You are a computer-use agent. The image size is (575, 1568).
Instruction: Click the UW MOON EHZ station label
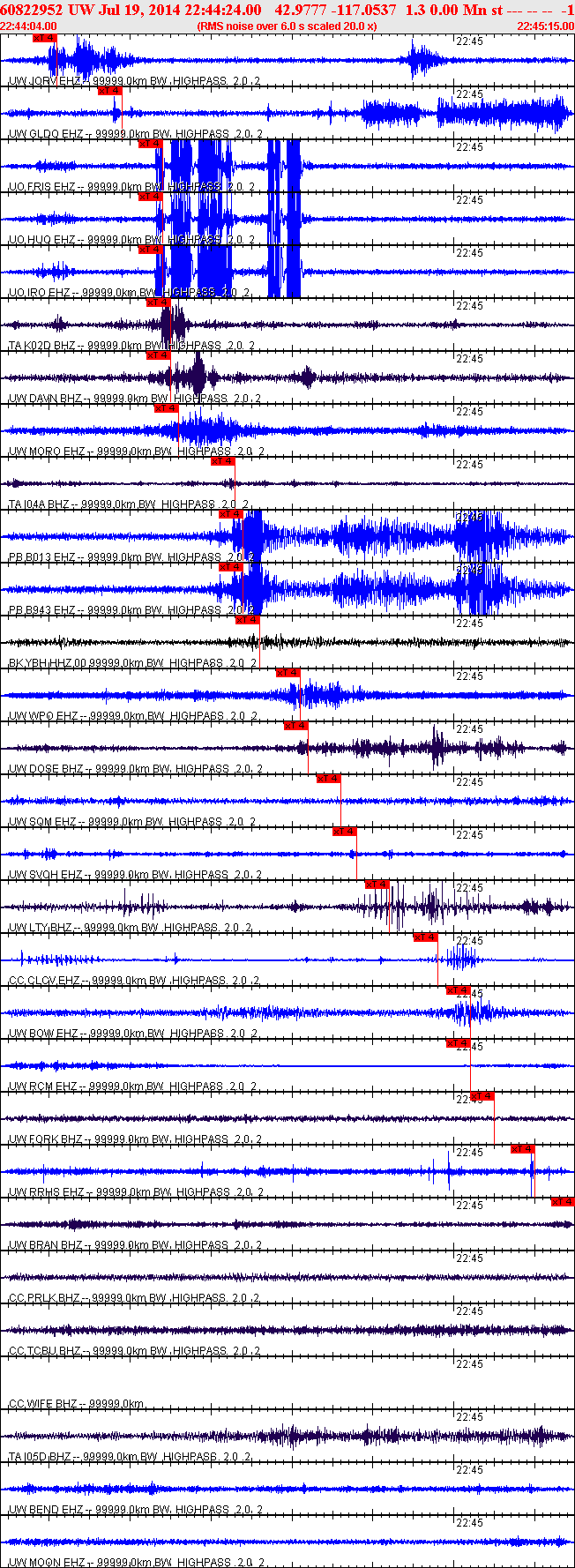pos(138,1563)
